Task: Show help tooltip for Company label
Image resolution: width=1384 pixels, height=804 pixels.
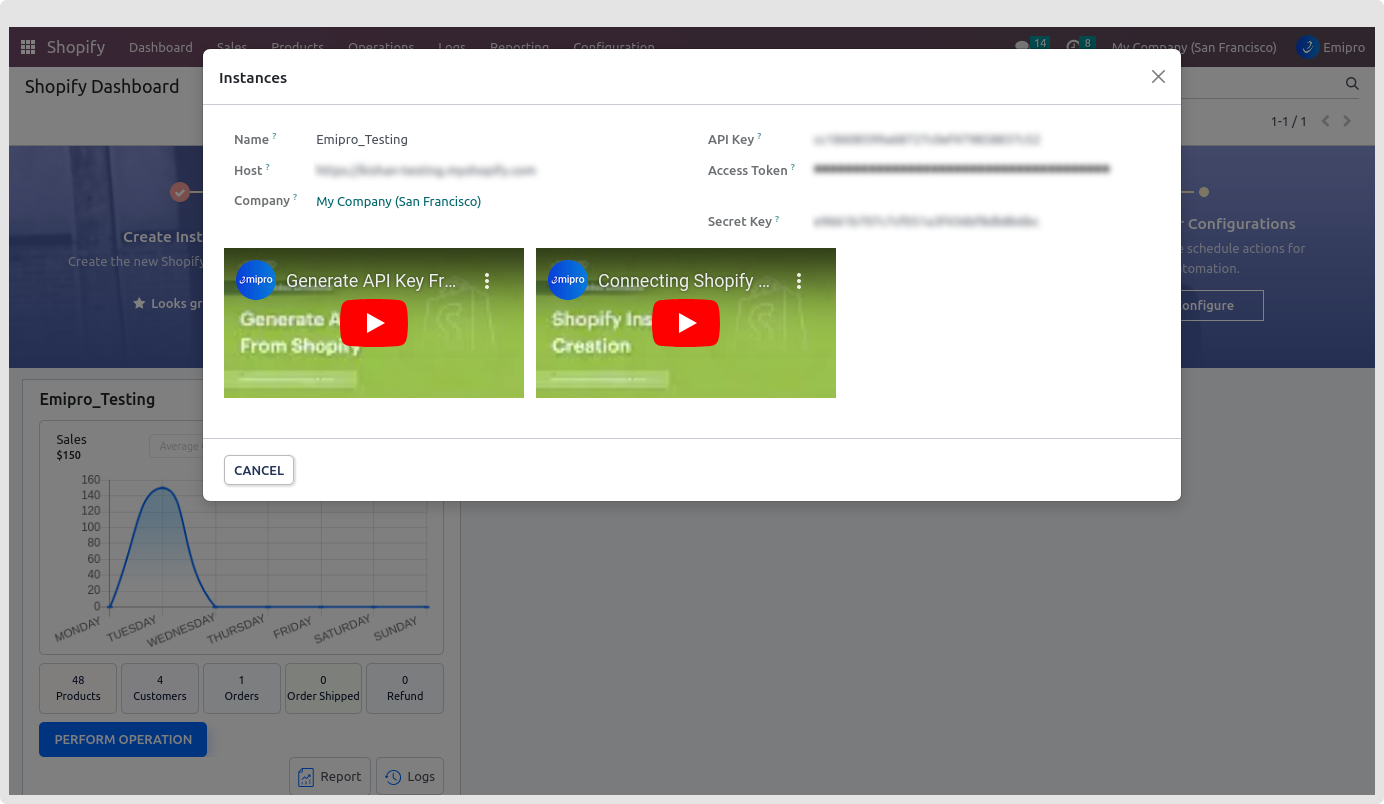Action: [295, 197]
